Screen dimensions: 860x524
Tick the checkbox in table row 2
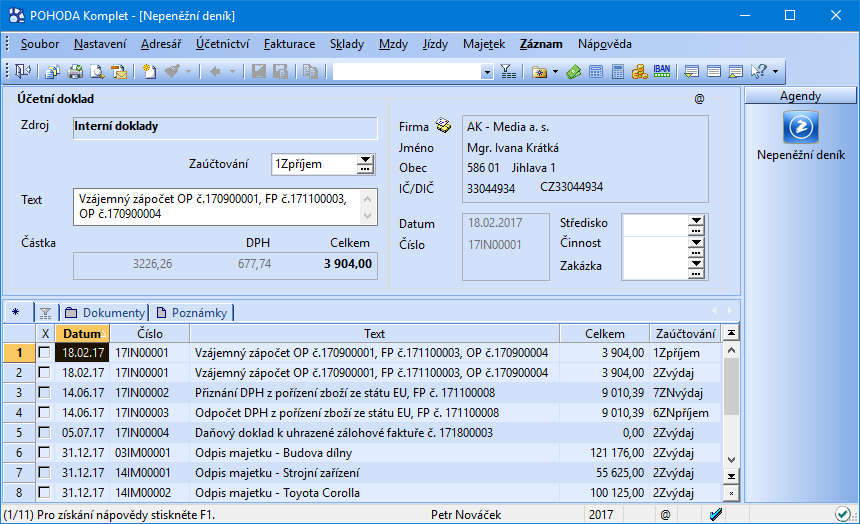44,373
